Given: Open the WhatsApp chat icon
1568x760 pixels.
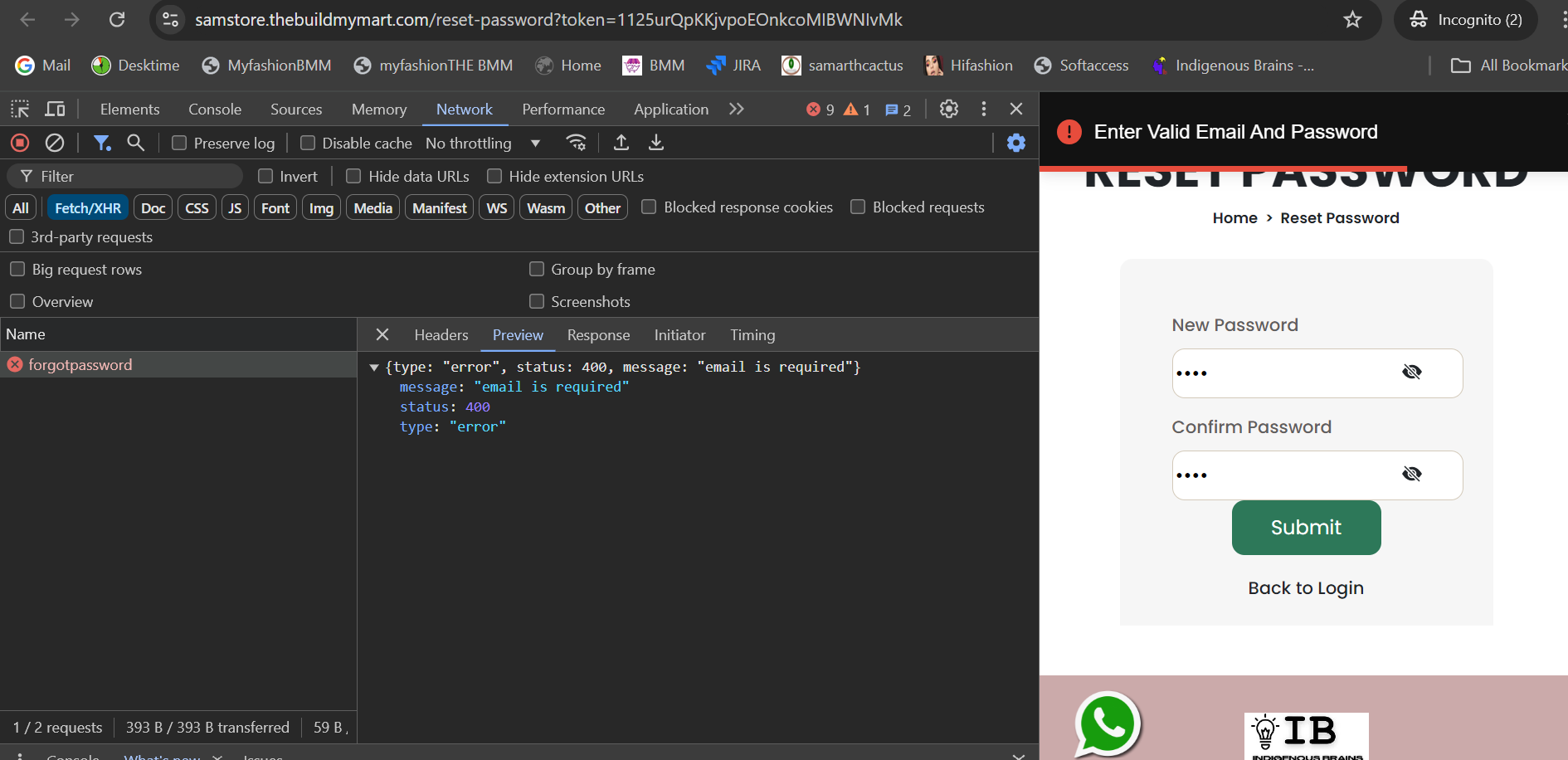Looking at the screenshot, I should [x=1108, y=723].
